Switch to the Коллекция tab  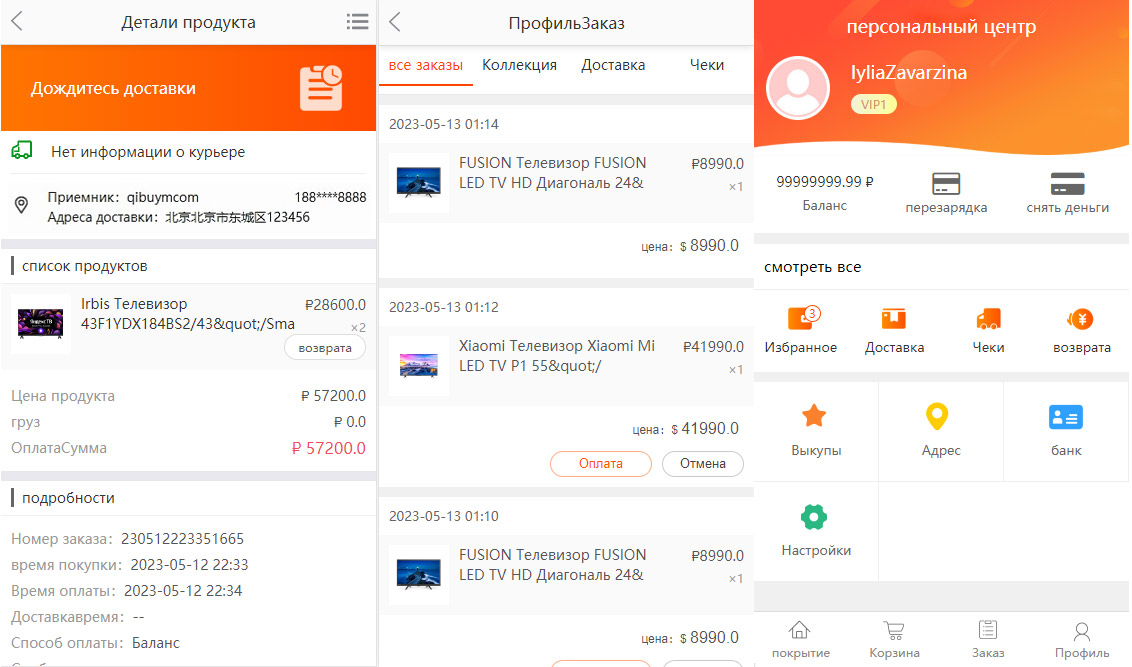[519, 65]
